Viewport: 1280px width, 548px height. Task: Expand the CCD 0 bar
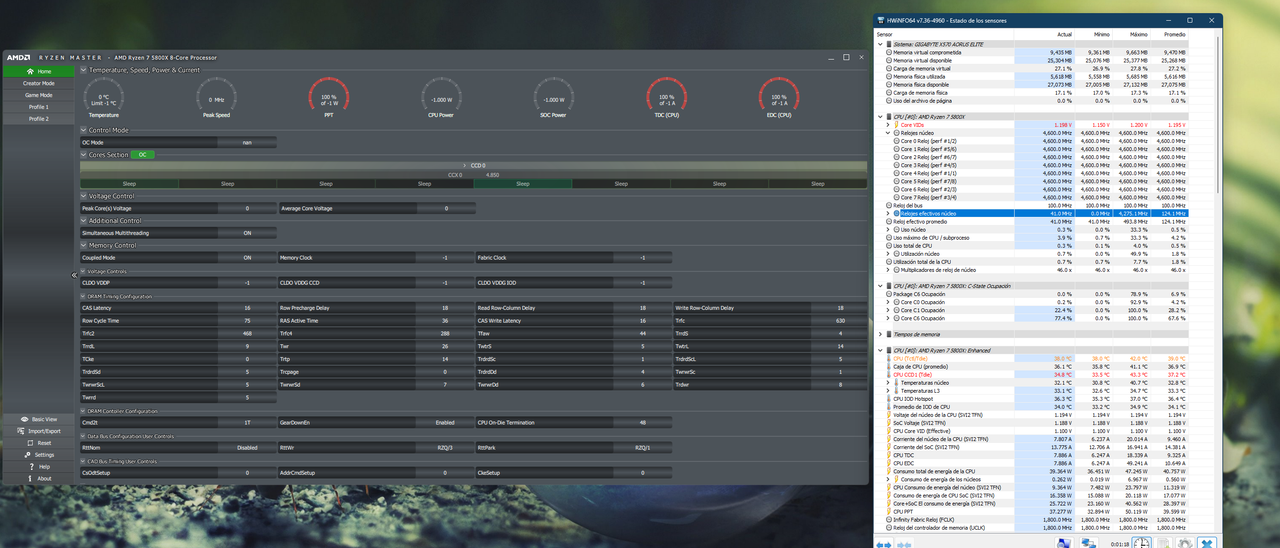[x=474, y=165]
